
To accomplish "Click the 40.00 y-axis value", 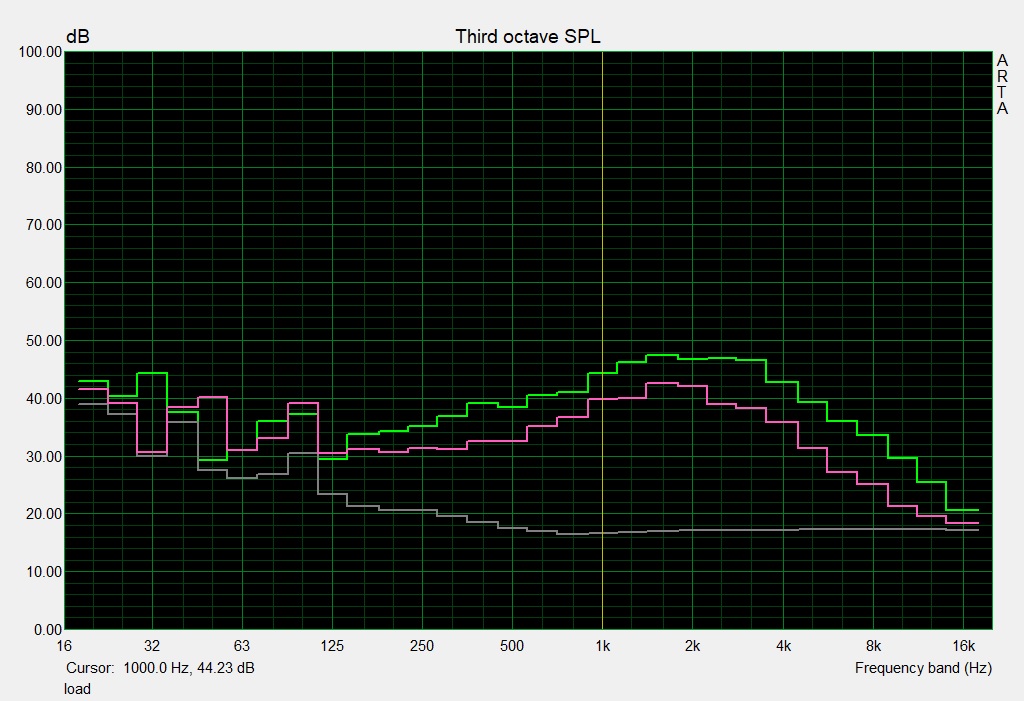I will tap(44, 399).
